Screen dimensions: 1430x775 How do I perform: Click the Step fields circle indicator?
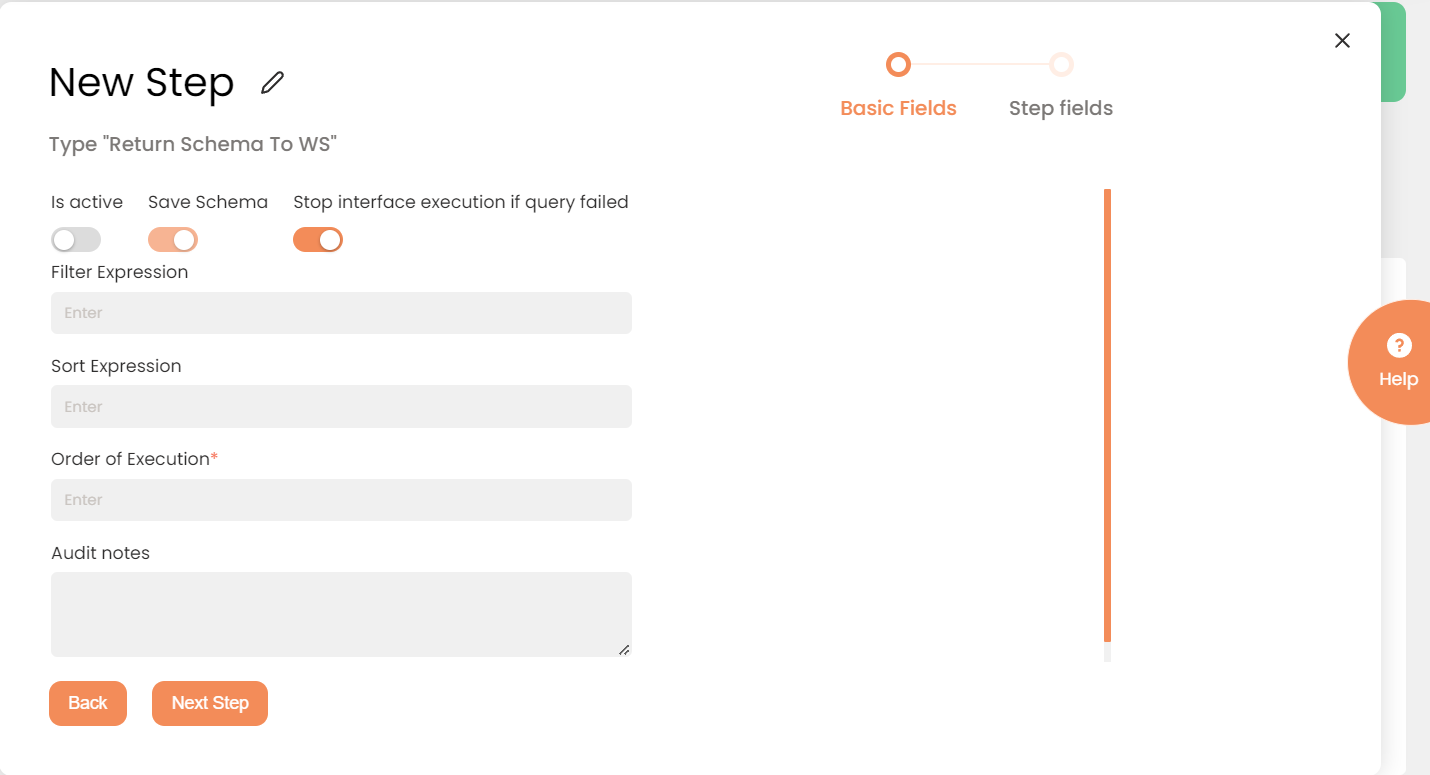coord(1061,65)
